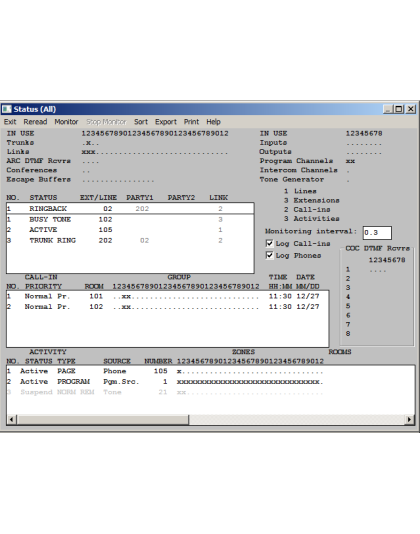Toggle the Log Call-ins checkbox
The image size is (420, 534).
click(269, 243)
